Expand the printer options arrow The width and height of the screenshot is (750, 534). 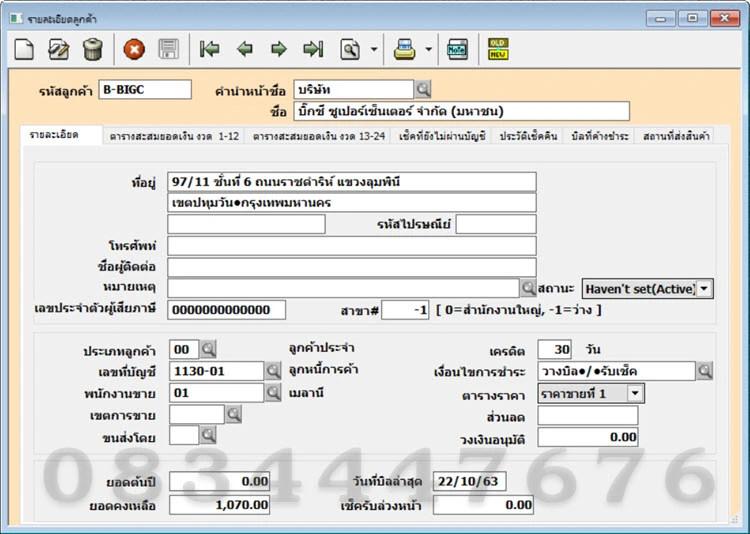(429, 49)
